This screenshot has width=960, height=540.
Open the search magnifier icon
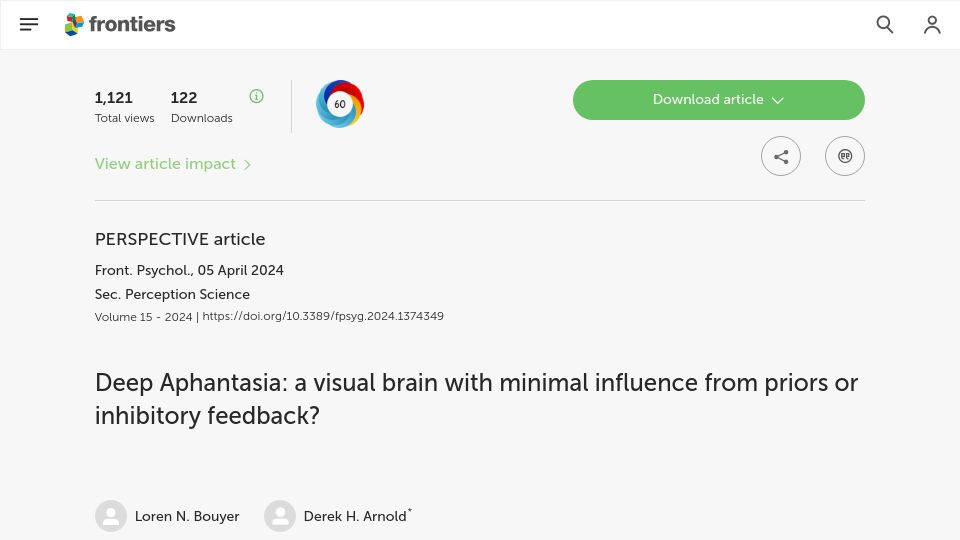click(x=885, y=24)
